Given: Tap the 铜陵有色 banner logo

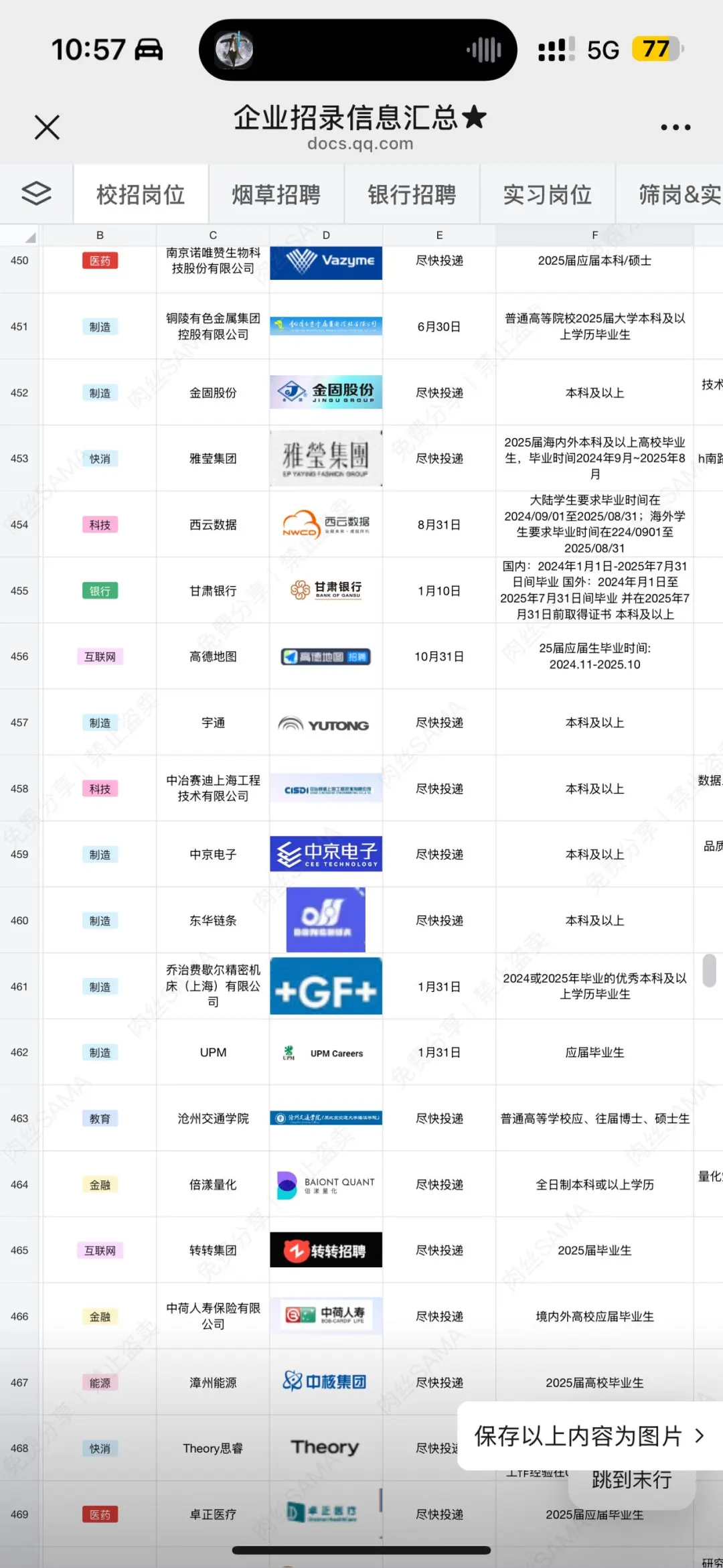Looking at the screenshot, I should [326, 326].
